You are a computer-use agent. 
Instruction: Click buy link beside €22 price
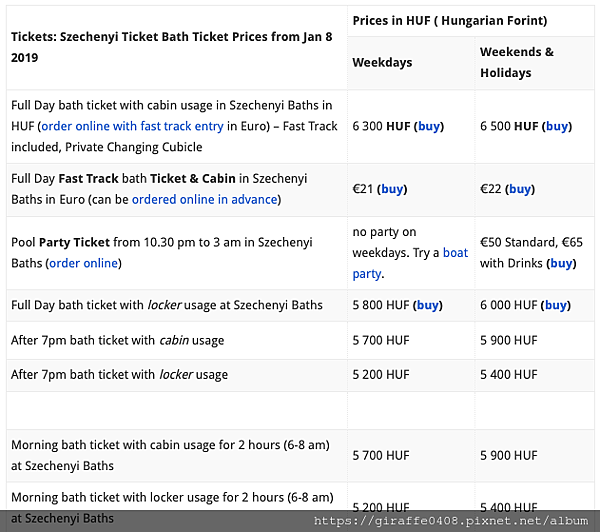click(x=520, y=189)
